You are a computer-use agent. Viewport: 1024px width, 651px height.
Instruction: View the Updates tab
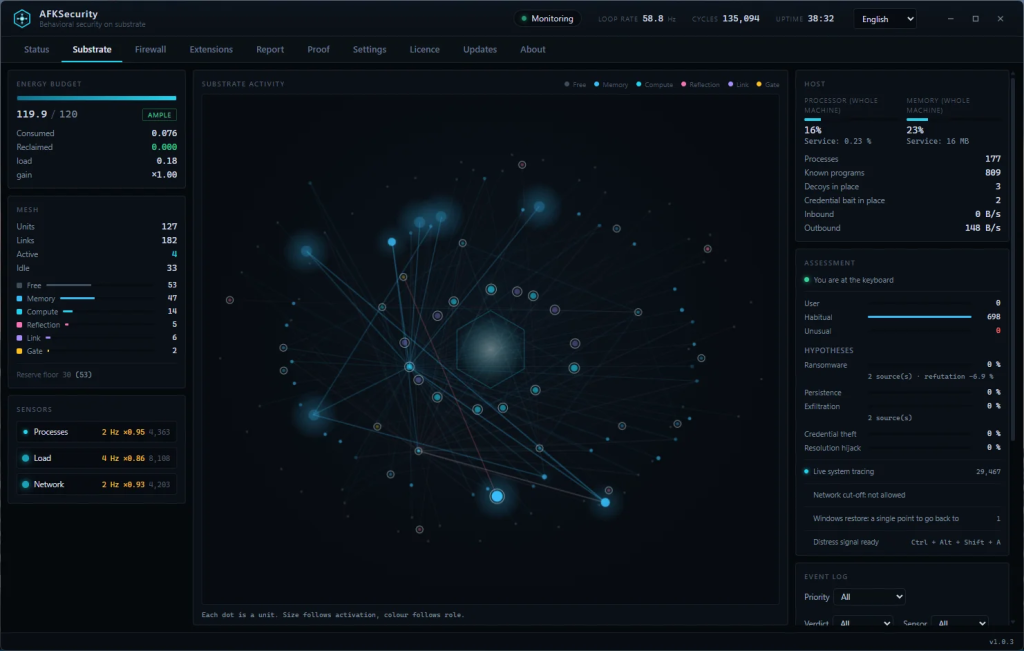pos(480,50)
